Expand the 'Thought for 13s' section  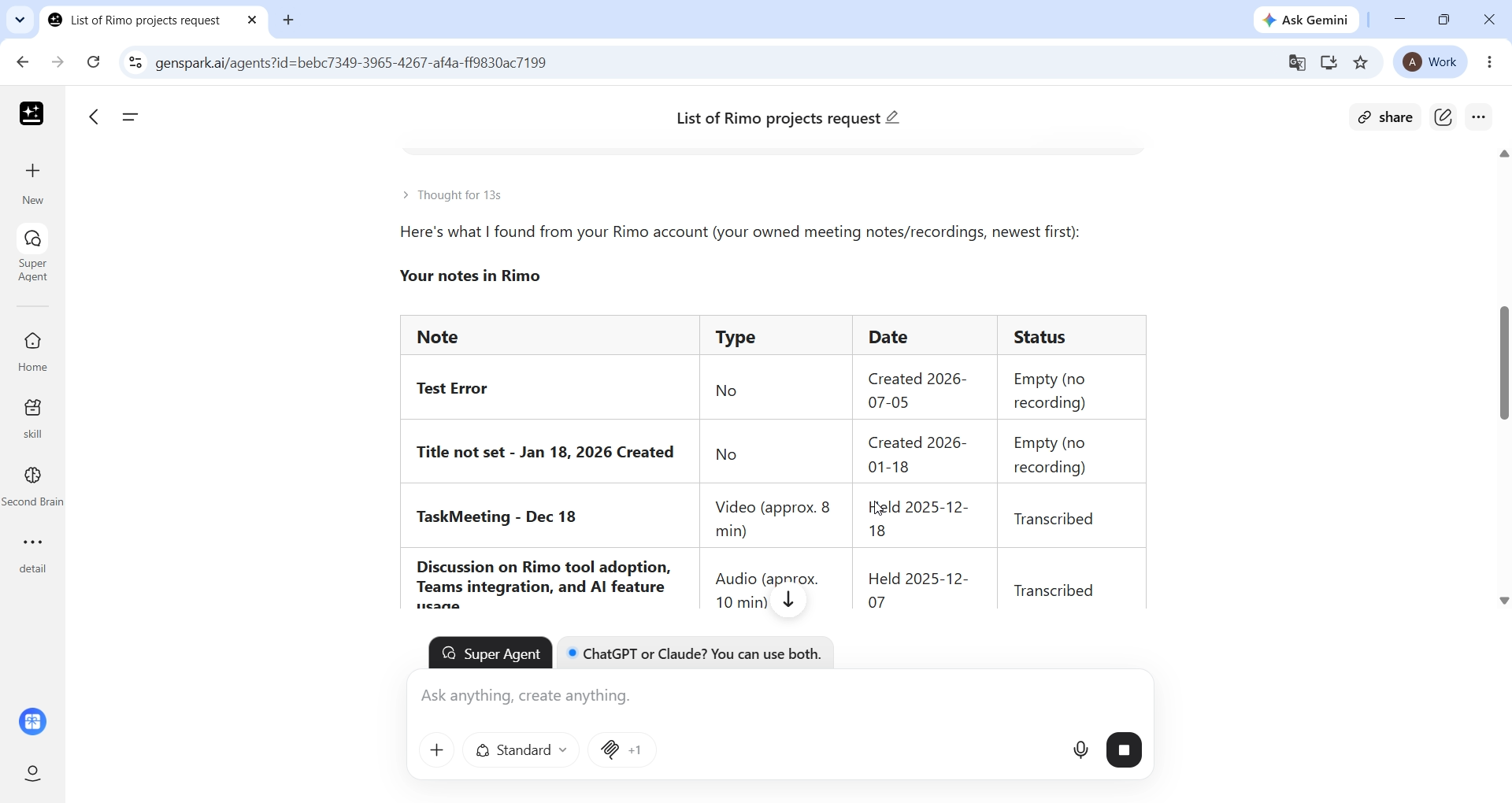453,195
